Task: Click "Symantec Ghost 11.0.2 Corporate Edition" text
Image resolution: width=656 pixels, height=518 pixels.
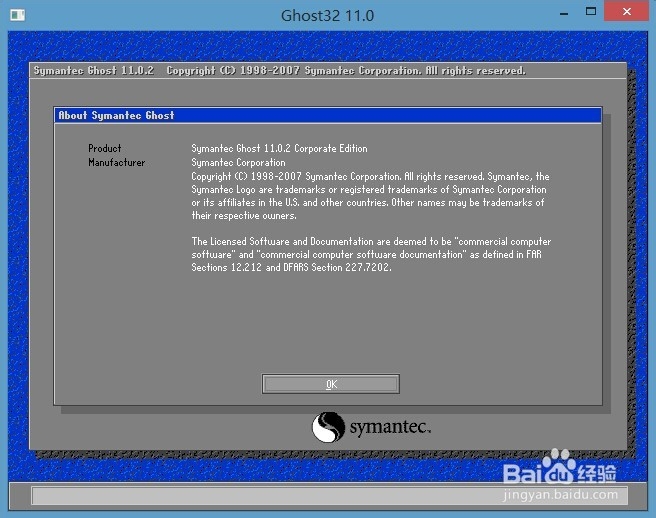Action: [x=279, y=149]
